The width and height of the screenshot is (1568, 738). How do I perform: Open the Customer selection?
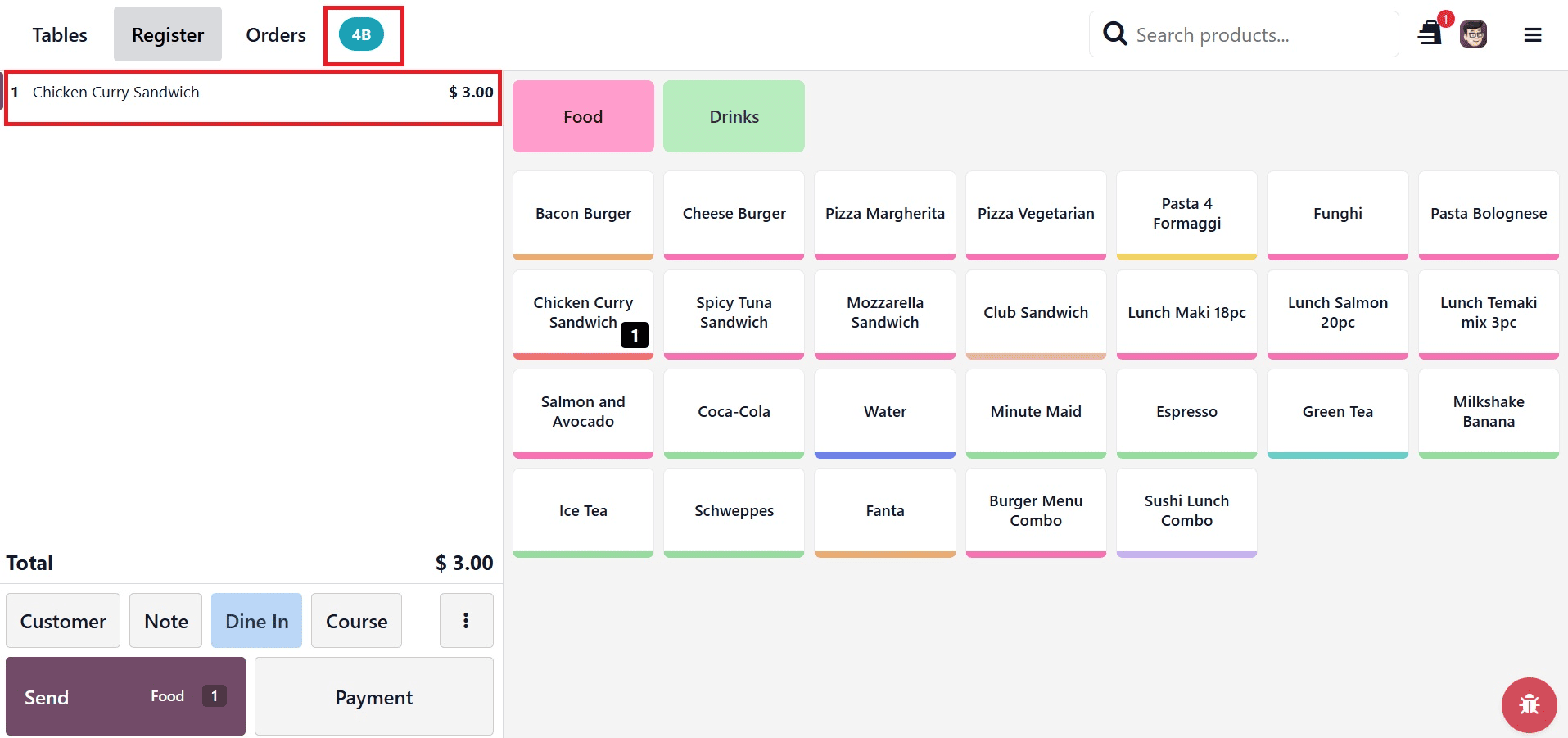point(62,620)
